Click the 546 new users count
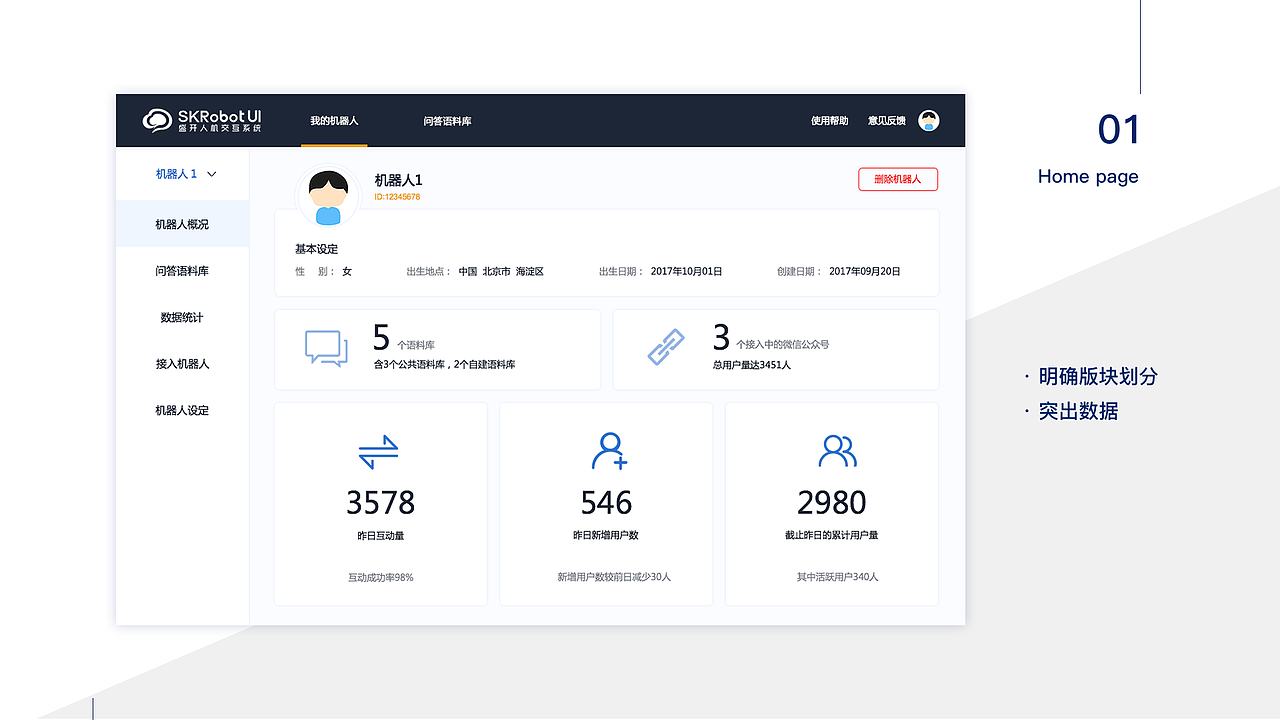Image resolution: width=1280 pixels, height=720 pixels. coord(606,502)
